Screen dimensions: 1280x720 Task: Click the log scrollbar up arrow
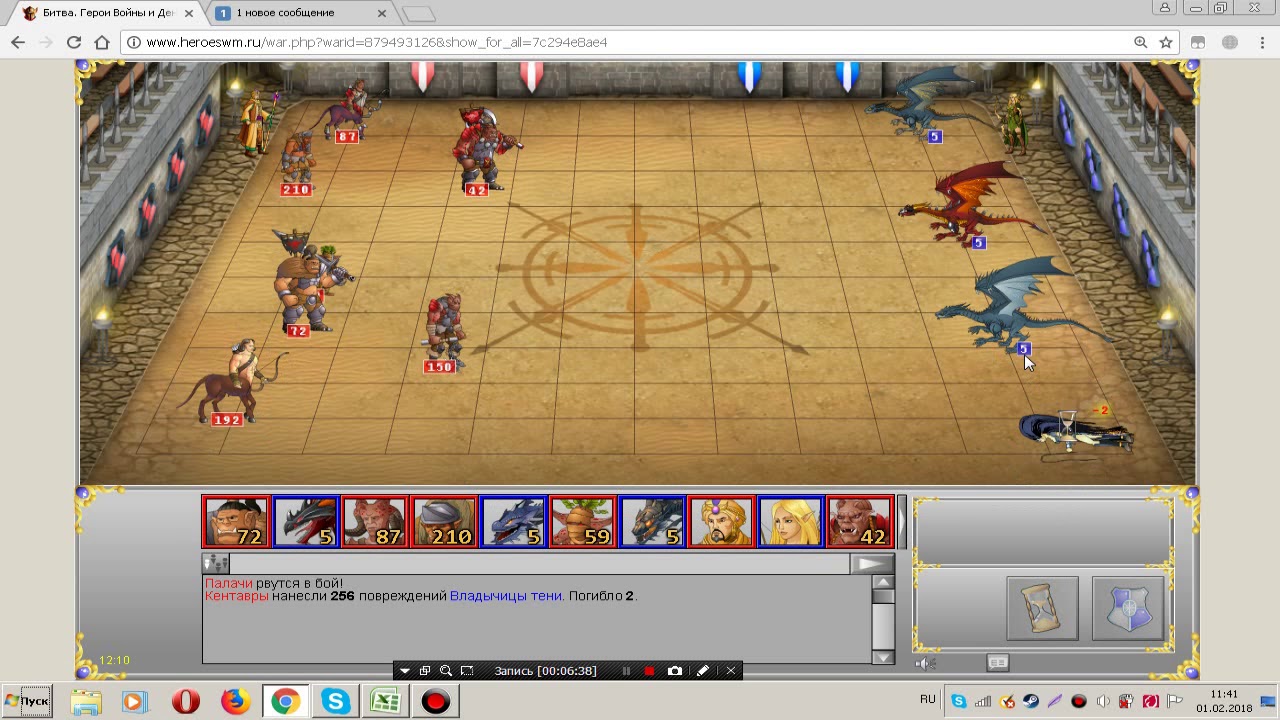883,582
